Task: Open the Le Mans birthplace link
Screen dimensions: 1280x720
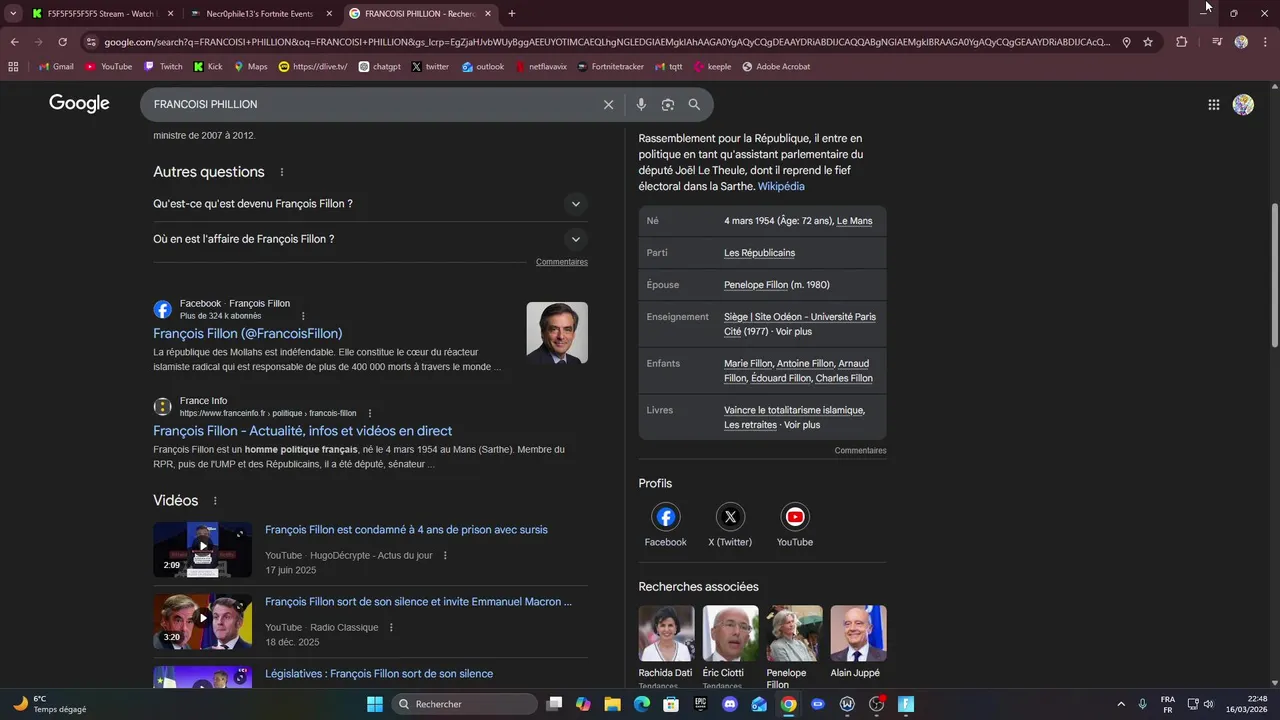Action: (854, 221)
